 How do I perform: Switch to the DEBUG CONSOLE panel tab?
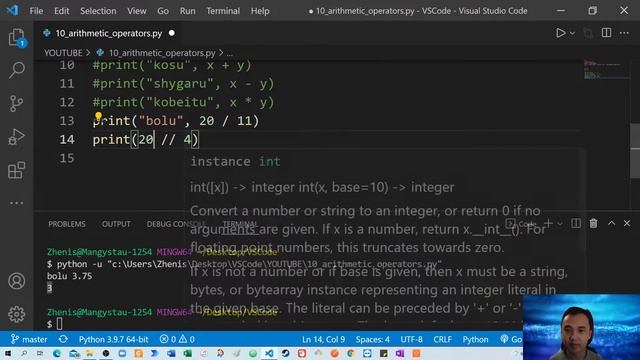point(176,224)
